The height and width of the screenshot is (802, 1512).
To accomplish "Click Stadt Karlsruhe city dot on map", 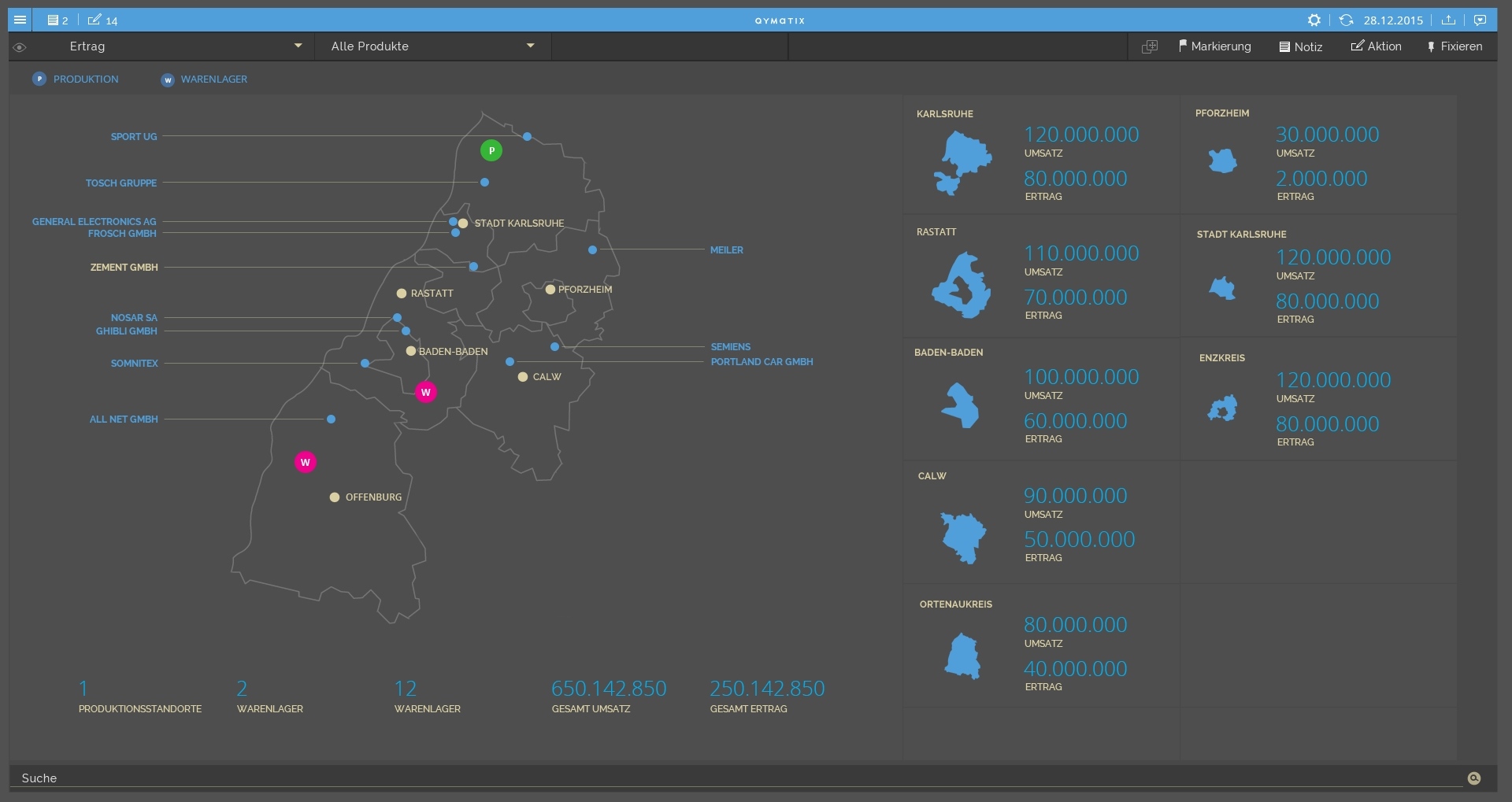I will (x=463, y=224).
